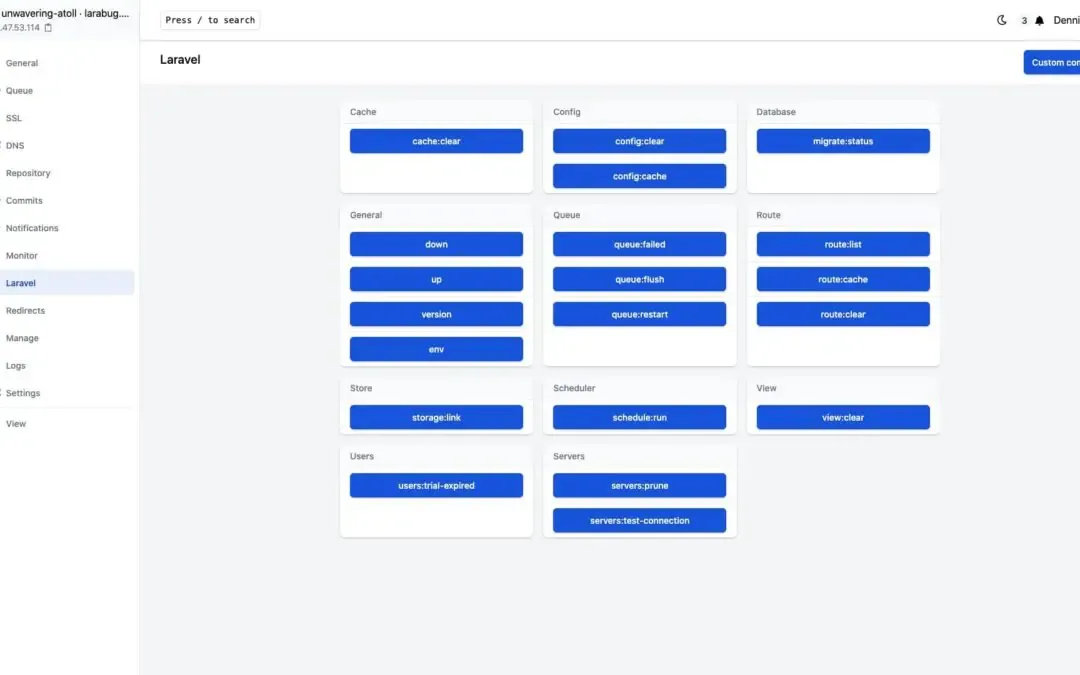This screenshot has height=675, width=1080.
Task: Test connections with servers:test-connection
Action: point(639,520)
